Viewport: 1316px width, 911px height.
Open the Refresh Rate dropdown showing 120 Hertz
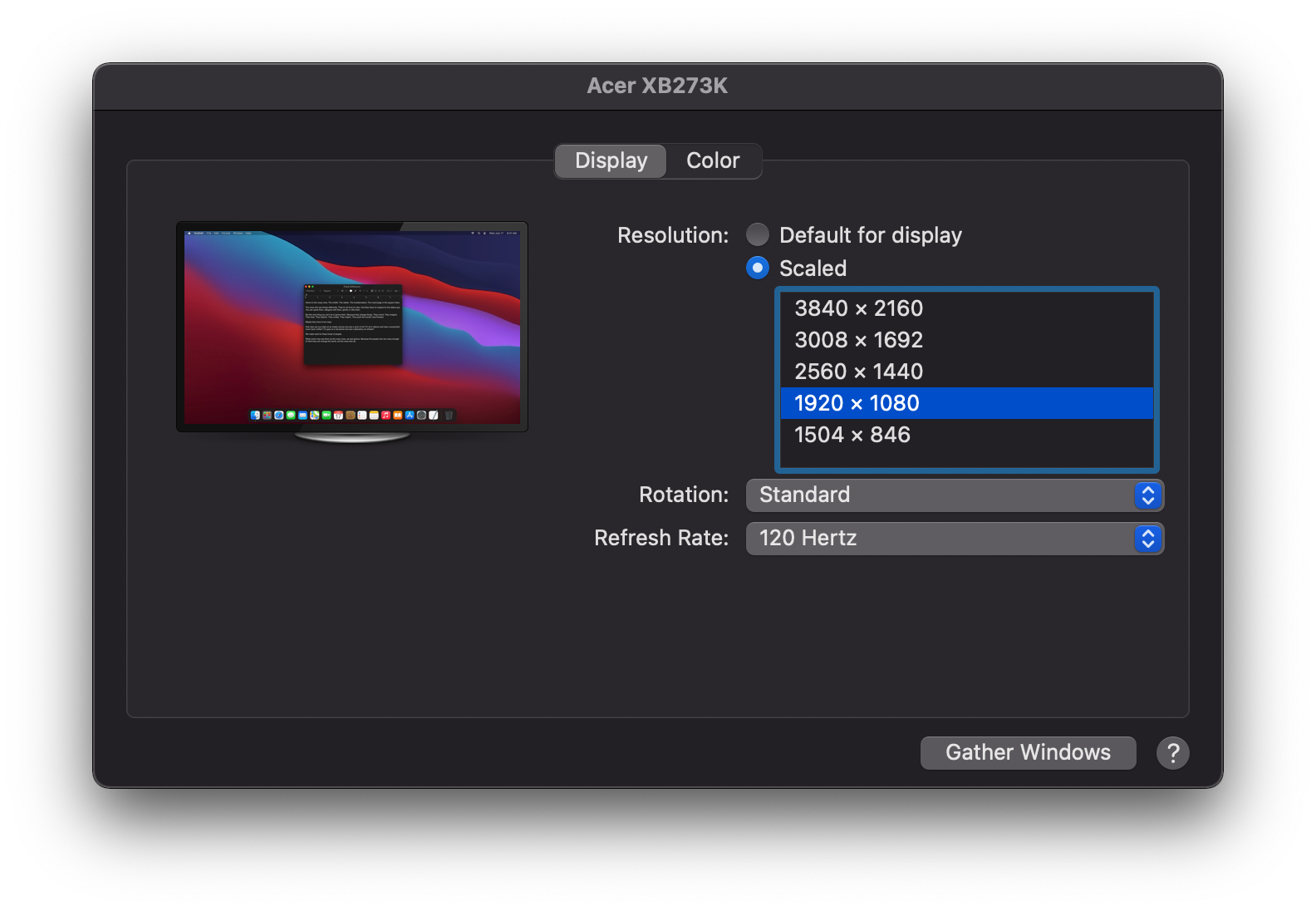coord(939,539)
